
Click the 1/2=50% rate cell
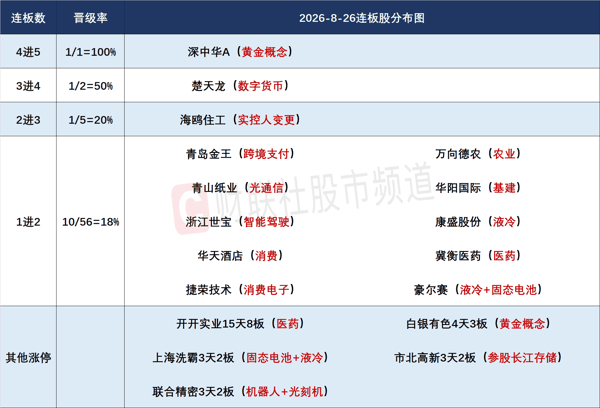90,86
